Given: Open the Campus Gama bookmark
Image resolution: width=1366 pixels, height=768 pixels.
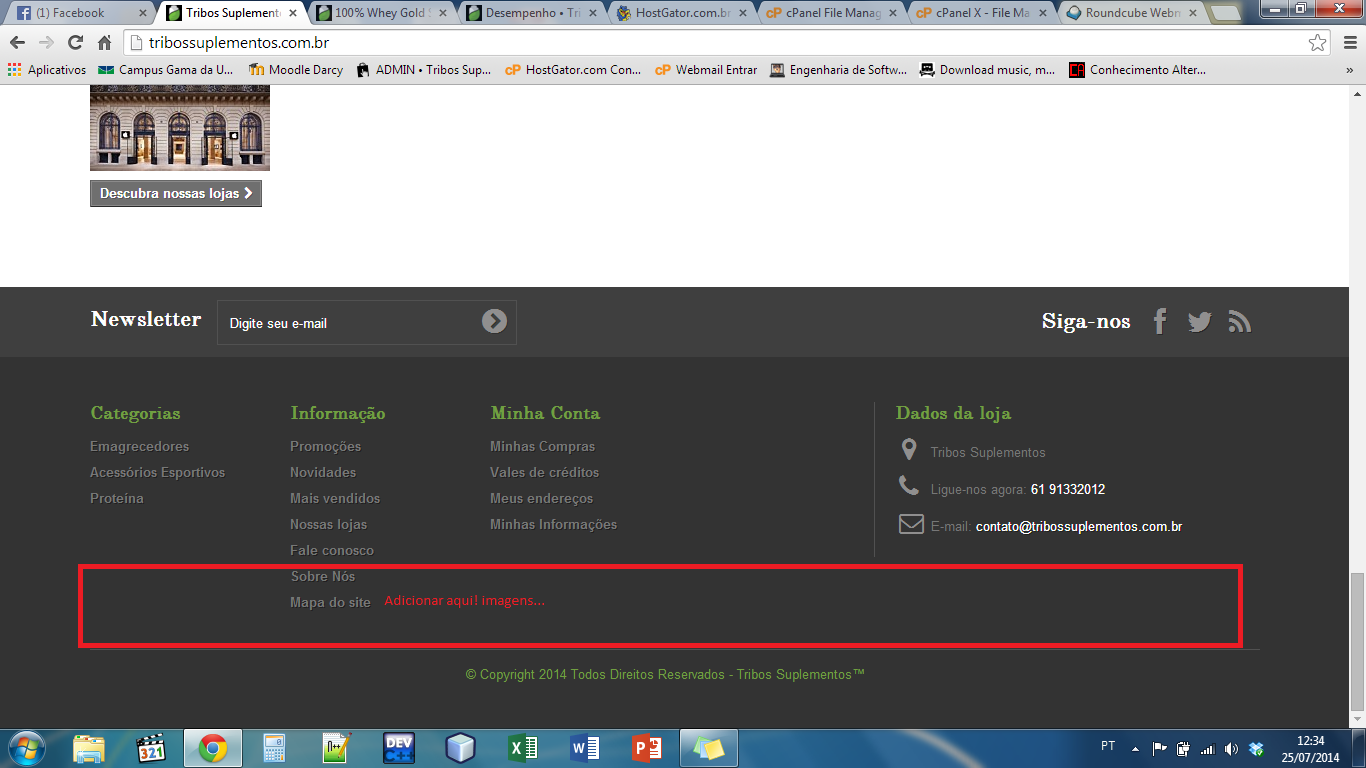Looking at the screenshot, I should tap(165, 70).
